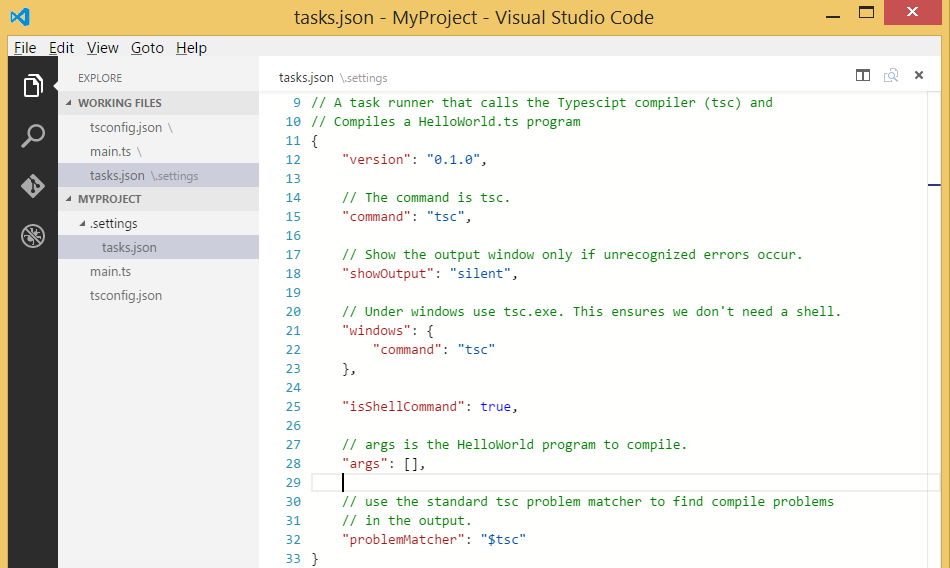This screenshot has height=568, width=950.
Task: Click the tasks.json editor title
Action: tap(306, 78)
